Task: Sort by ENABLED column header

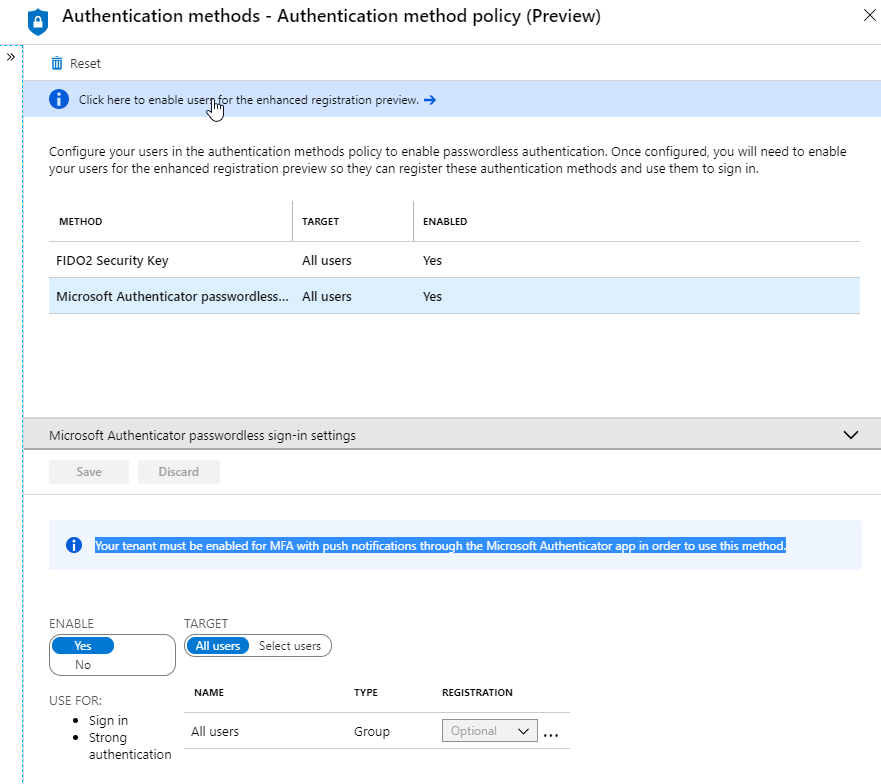Action: pyautogui.click(x=445, y=221)
